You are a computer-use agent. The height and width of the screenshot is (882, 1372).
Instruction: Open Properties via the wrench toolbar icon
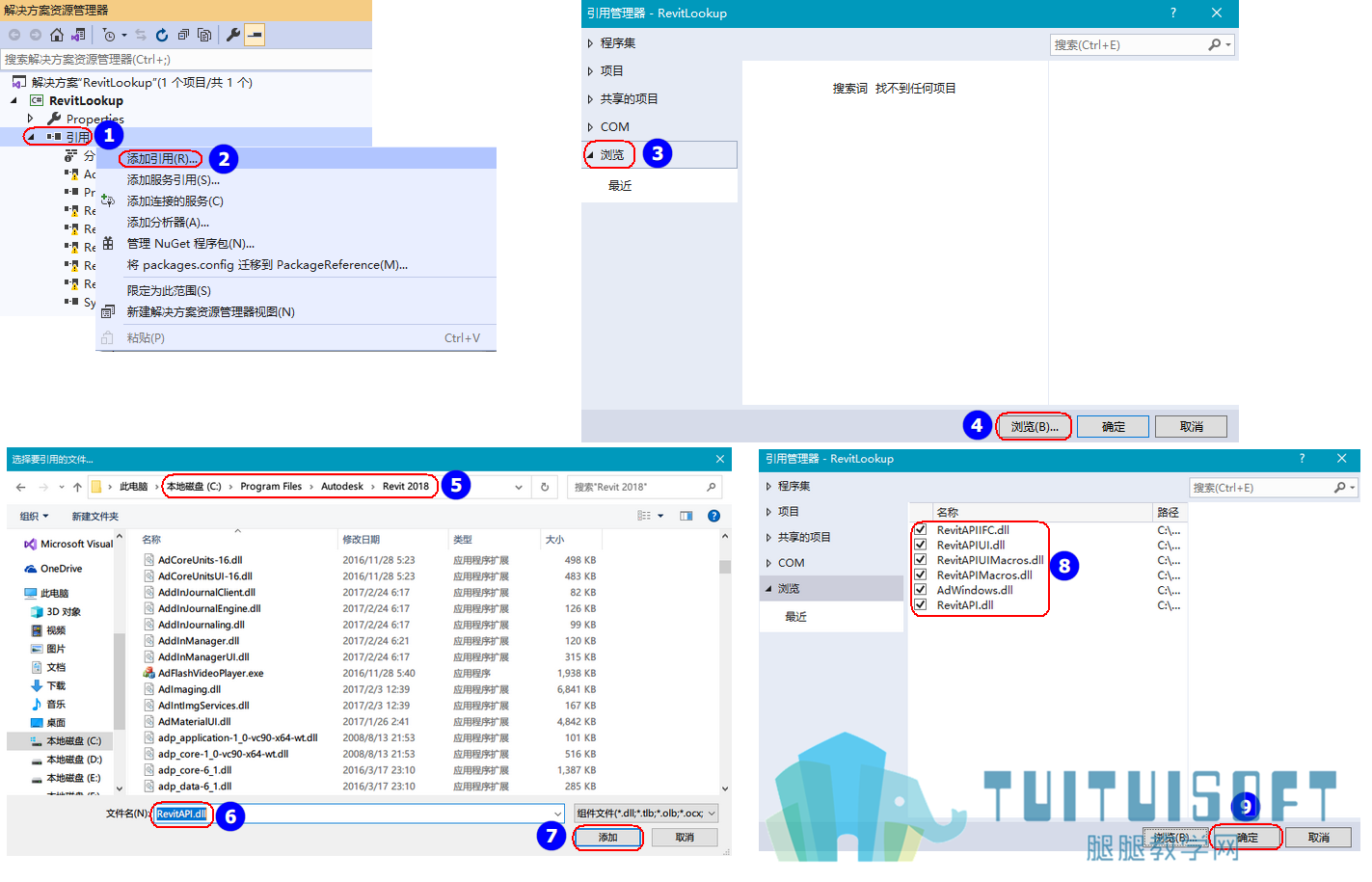click(233, 35)
